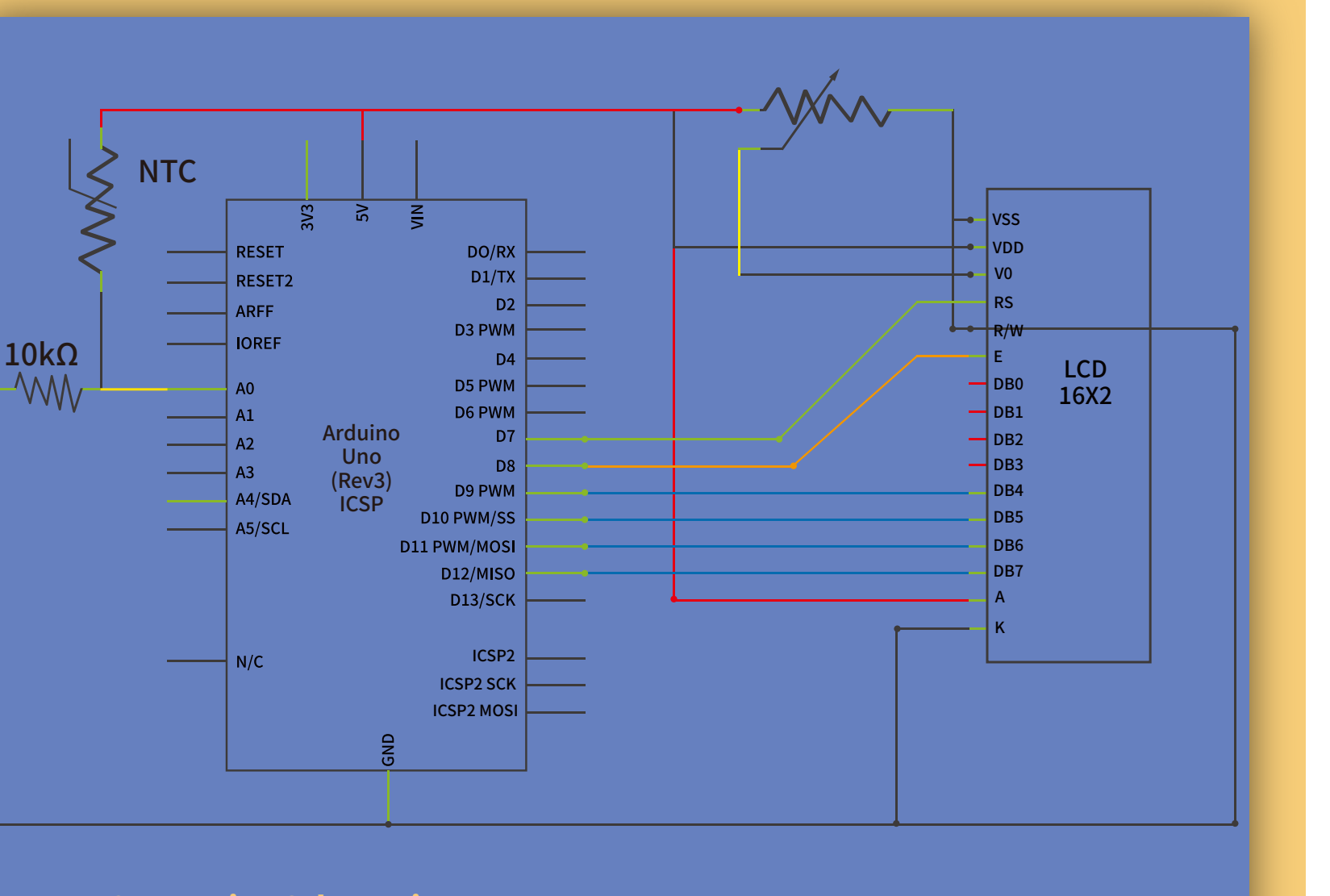Screen dimensions: 1330x896
Task: Select the D10 PWM/SS pin label
Action: pos(468,518)
